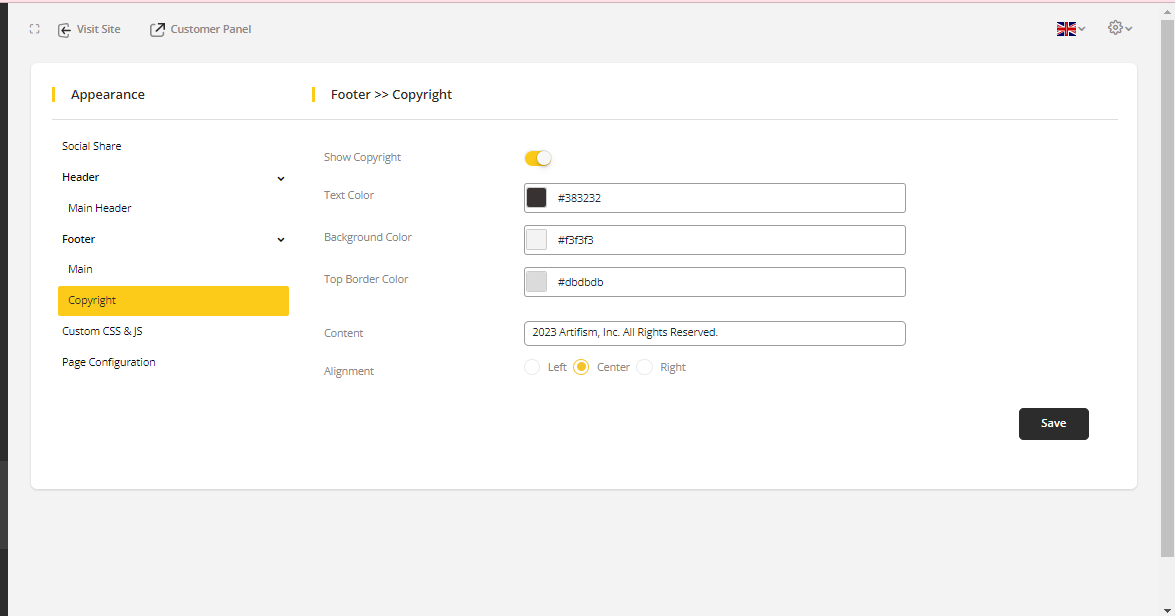
Task: Select the Right alignment radio button
Action: coord(645,367)
